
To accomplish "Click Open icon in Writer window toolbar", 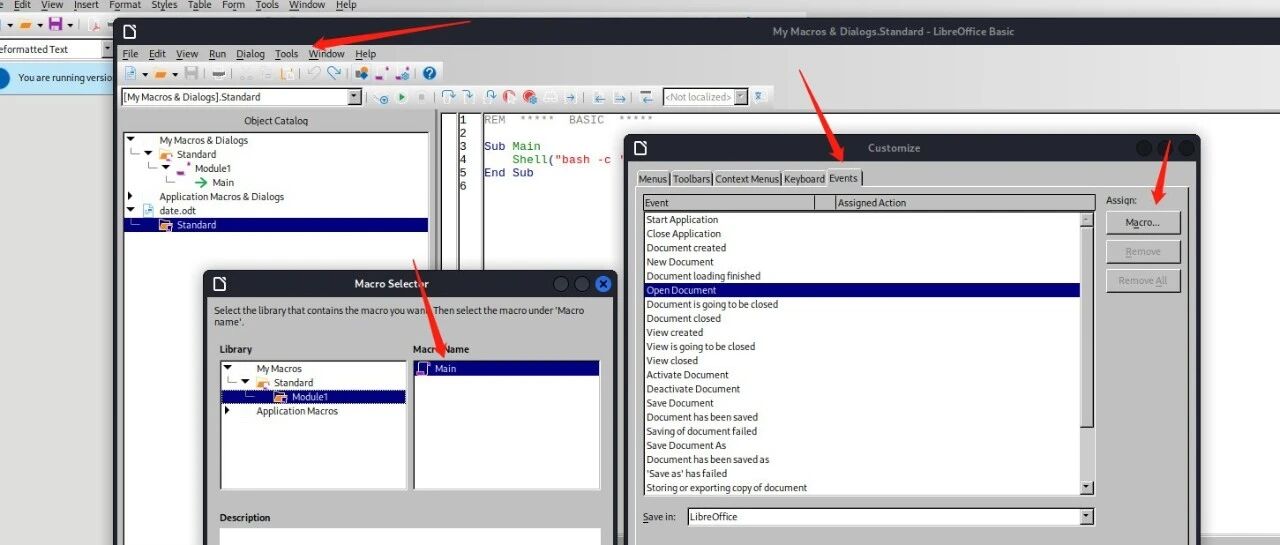I will click(24, 23).
